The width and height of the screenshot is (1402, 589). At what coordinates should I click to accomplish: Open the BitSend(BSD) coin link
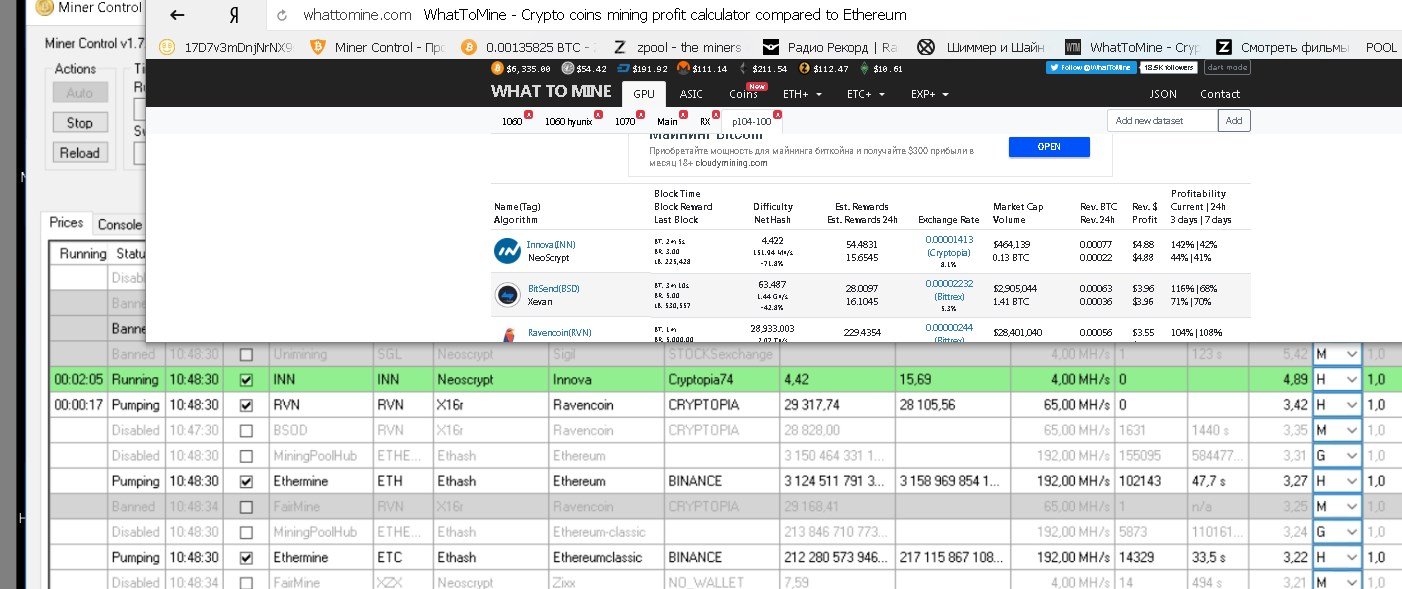553,289
